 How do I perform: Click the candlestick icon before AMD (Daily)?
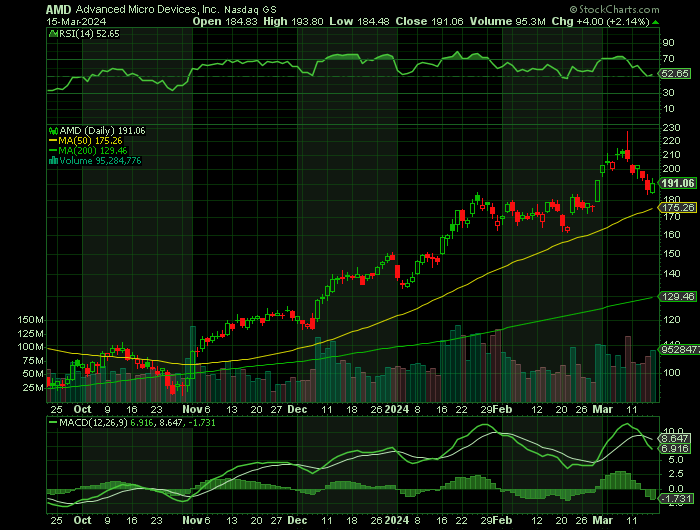coord(53,131)
